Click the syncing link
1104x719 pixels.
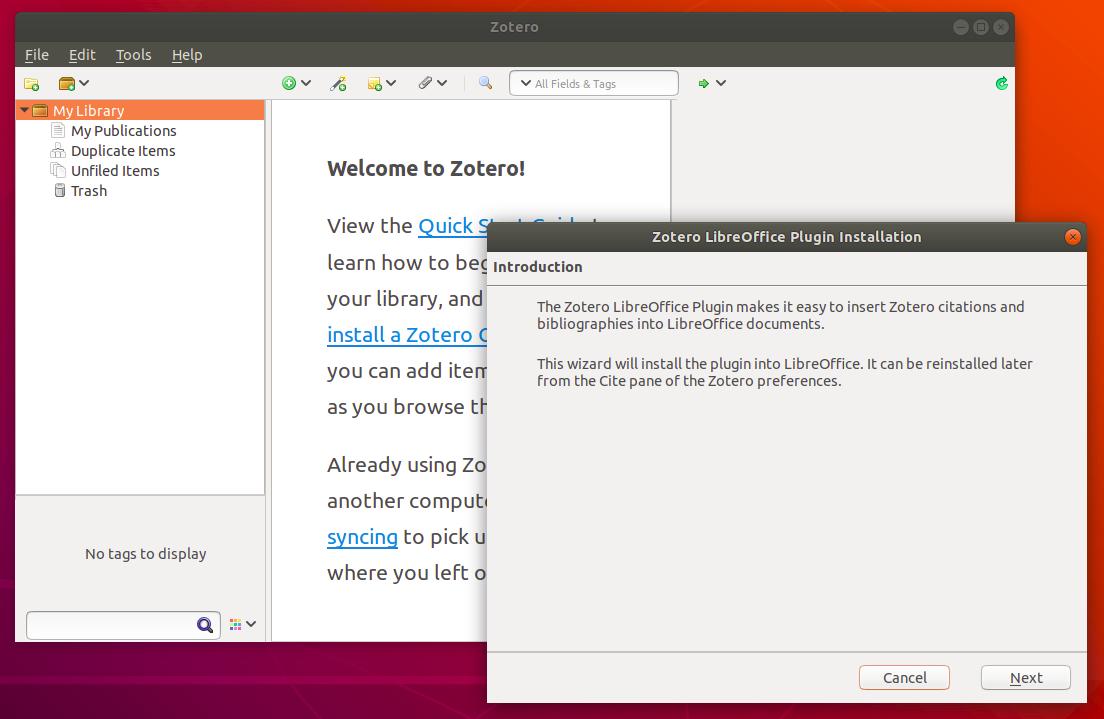tap(363, 537)
